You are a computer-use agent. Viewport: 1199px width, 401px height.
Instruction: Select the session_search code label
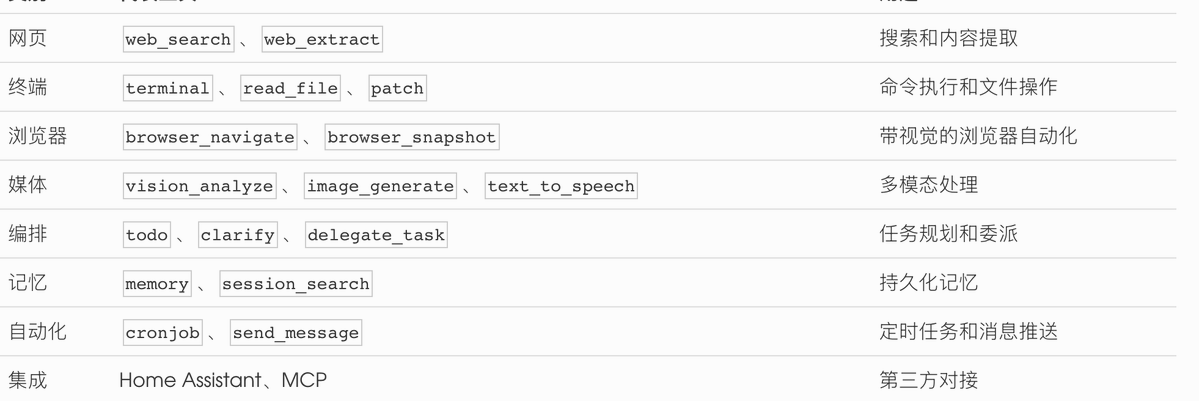pos(295,284)
